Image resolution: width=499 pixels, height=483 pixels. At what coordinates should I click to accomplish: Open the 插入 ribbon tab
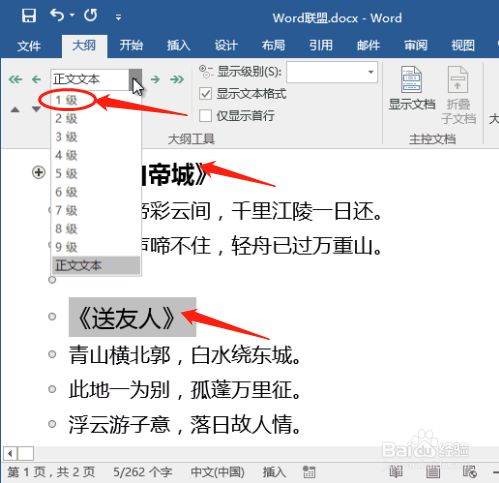pyautogui.click(x=178, y=45)
